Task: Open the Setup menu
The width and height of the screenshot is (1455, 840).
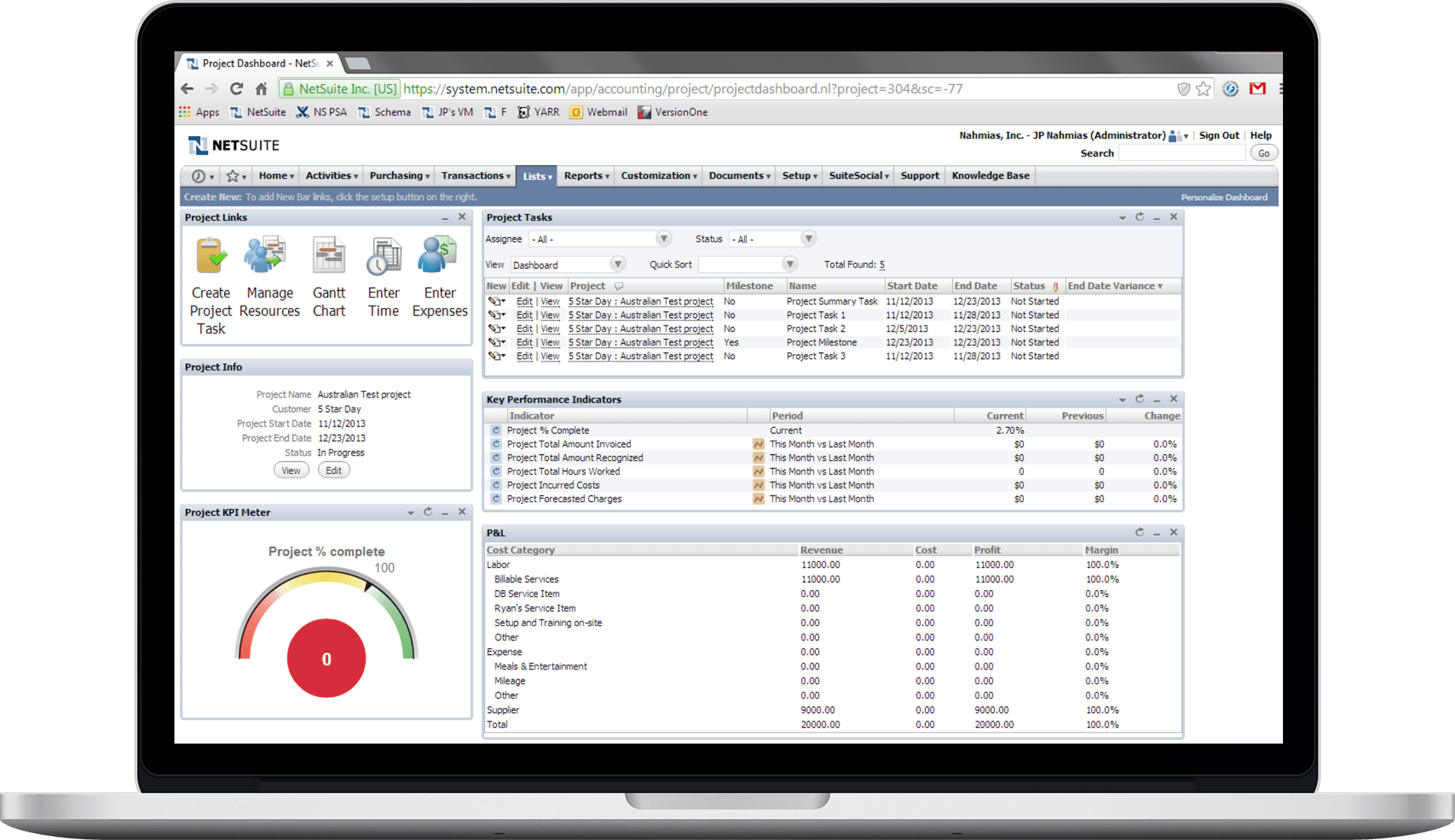Action: tap(800, 176)
